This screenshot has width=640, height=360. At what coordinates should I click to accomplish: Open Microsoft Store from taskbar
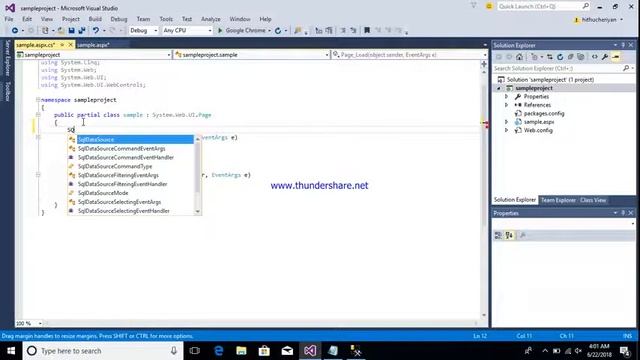(264, 351)
